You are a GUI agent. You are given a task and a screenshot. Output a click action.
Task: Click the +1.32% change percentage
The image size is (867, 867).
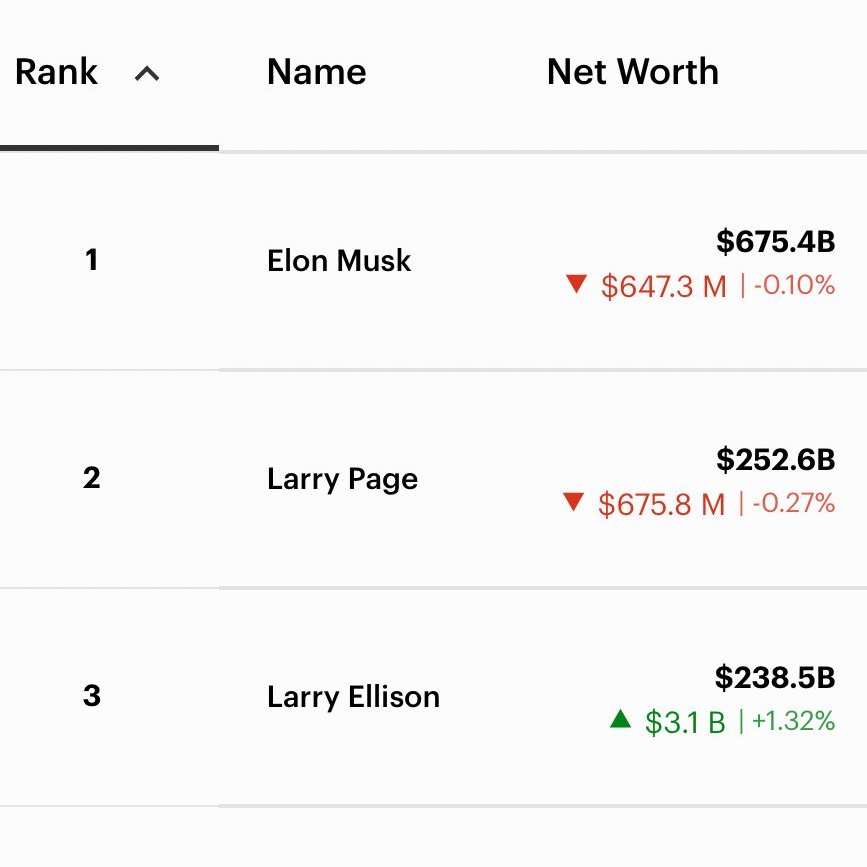point(793,721)
